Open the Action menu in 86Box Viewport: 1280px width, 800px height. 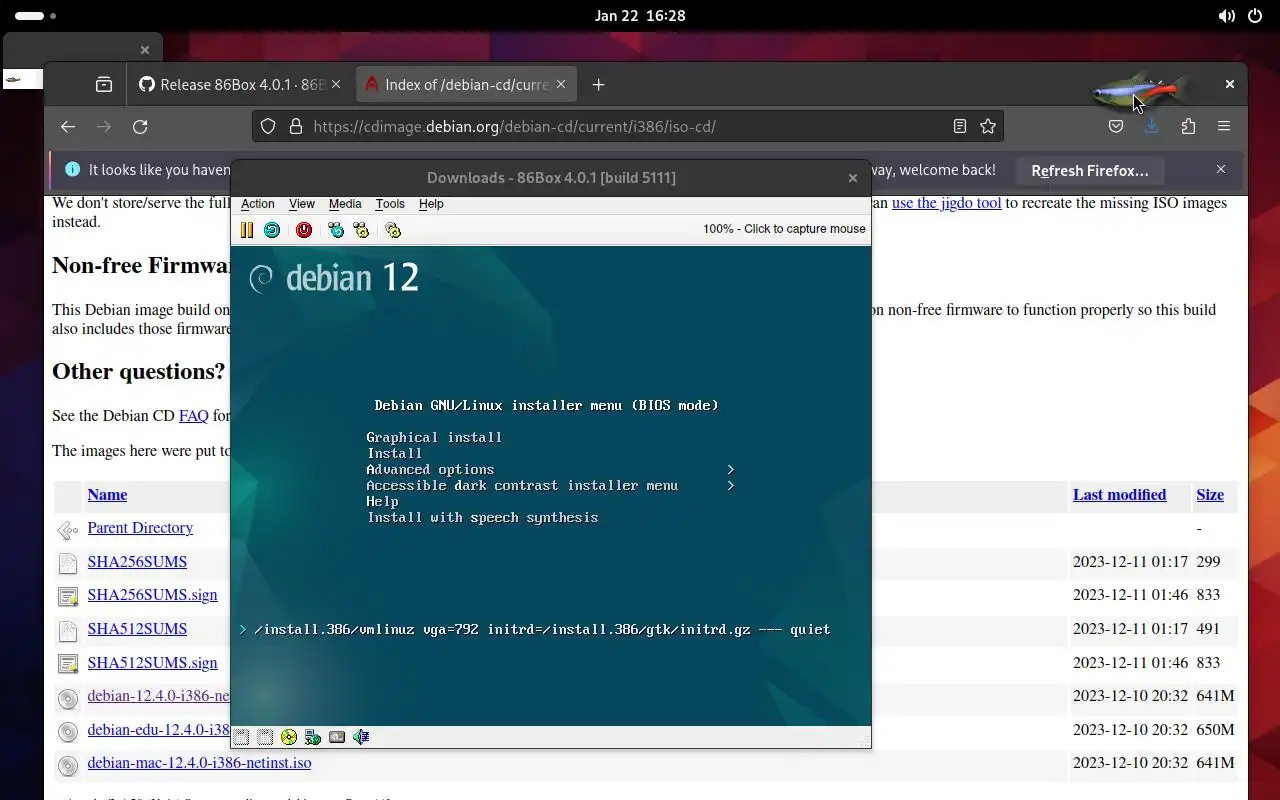(x=257, y=204)
